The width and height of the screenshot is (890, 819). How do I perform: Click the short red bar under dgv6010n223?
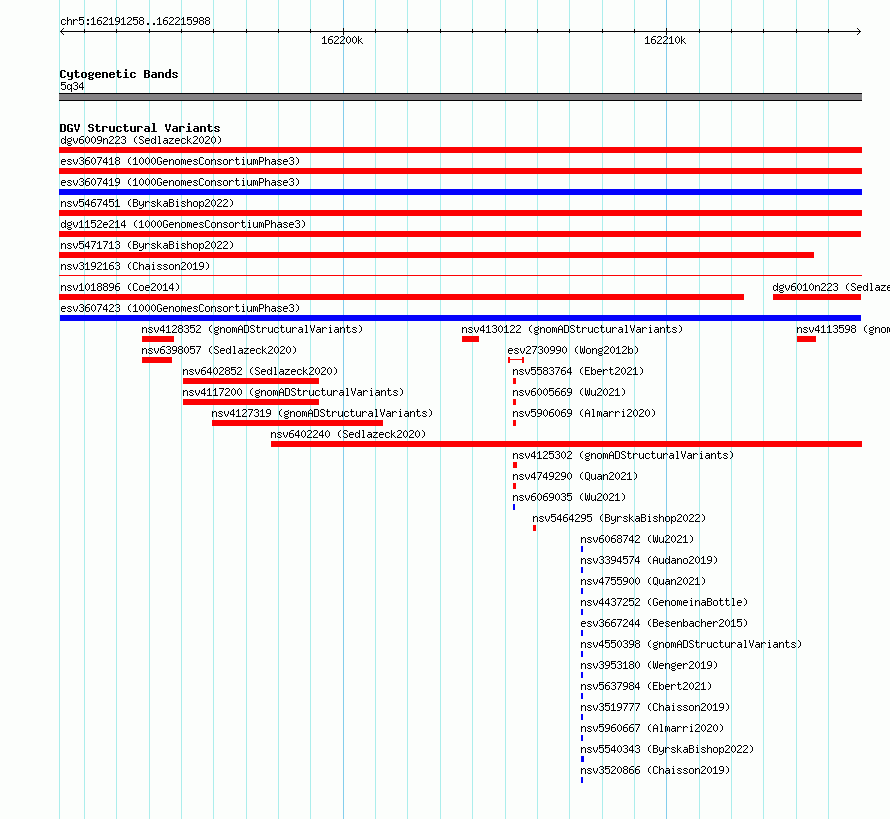[x=817, y=297]
